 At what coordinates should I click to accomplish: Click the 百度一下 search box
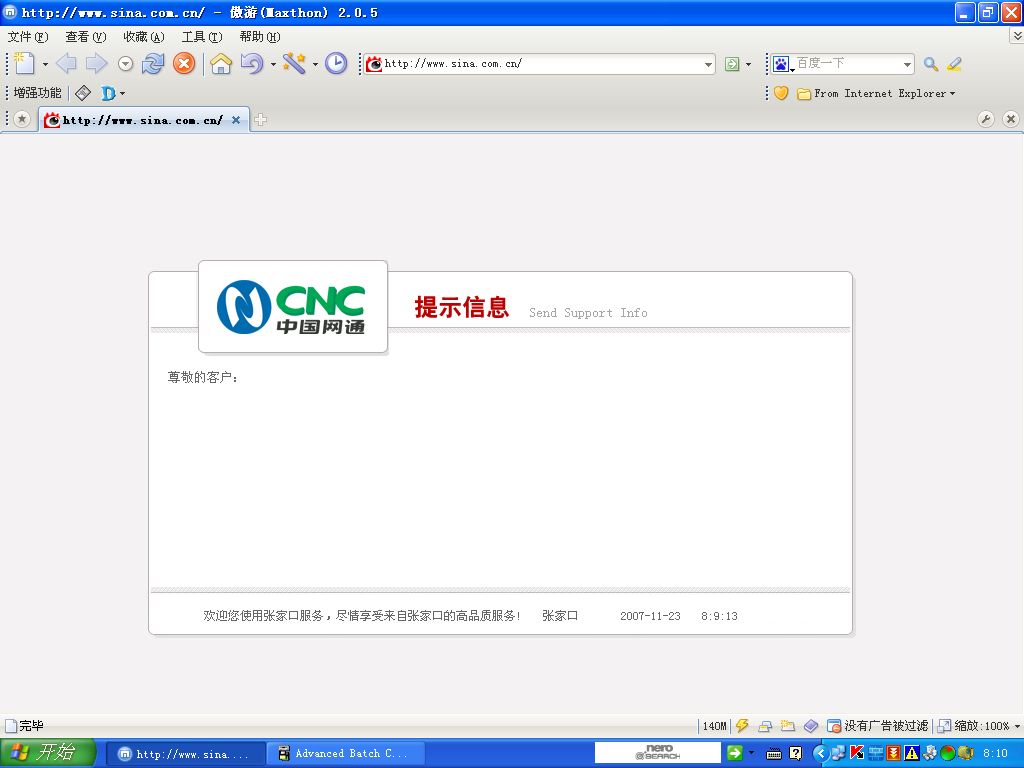tap(848, 63)
